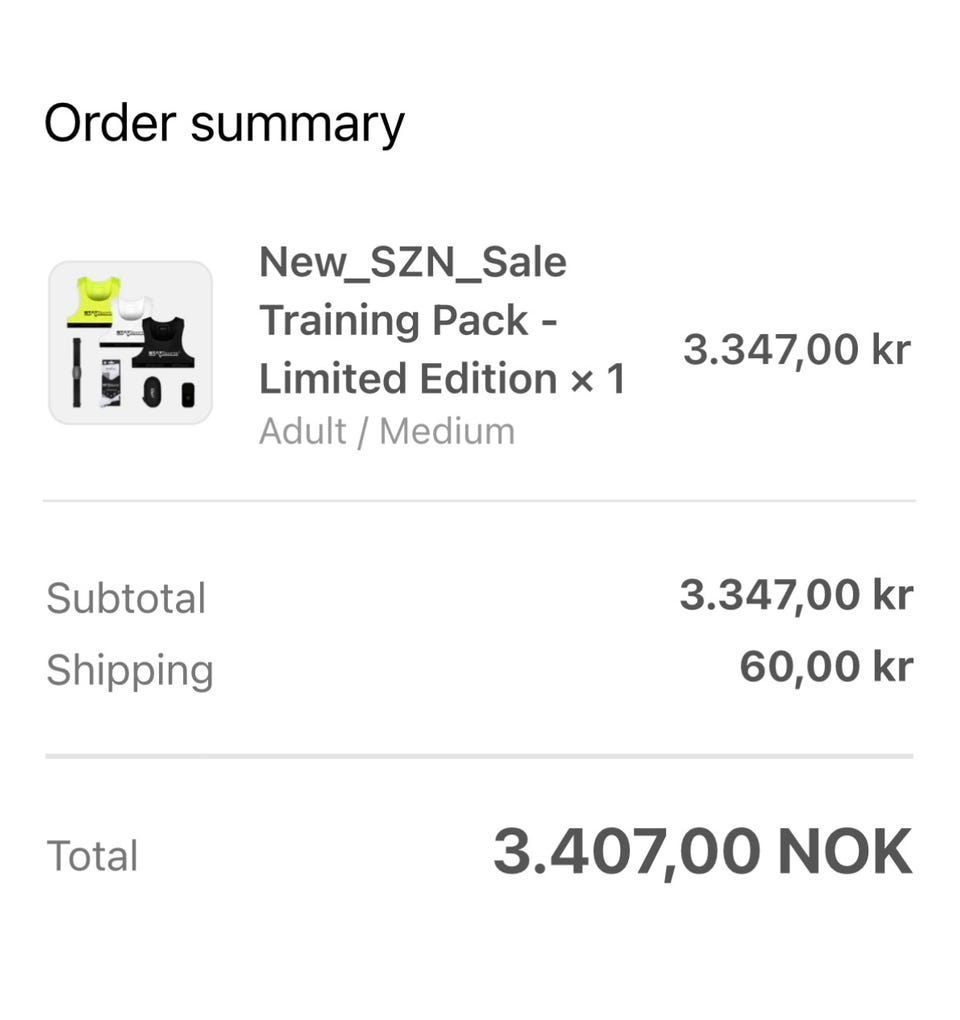Click the oval black pod case
Screen dimensions: 960x1020
pyautogui.click(x=152, y=390)
